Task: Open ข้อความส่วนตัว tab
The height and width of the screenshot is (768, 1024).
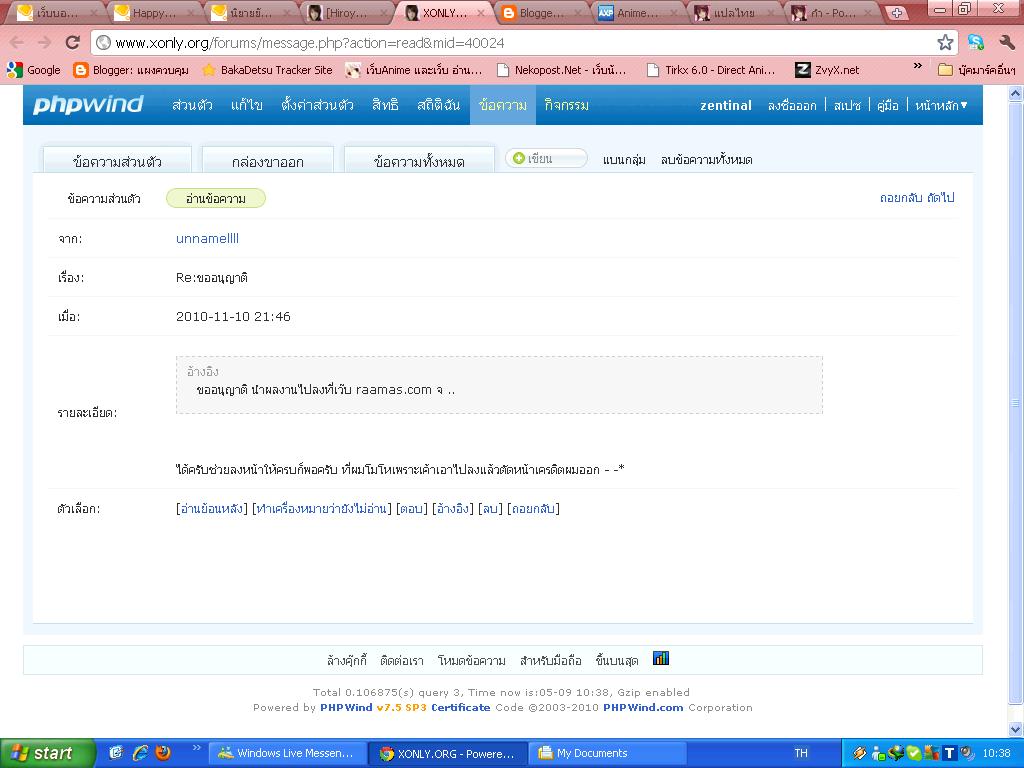Action: (118, 161)
